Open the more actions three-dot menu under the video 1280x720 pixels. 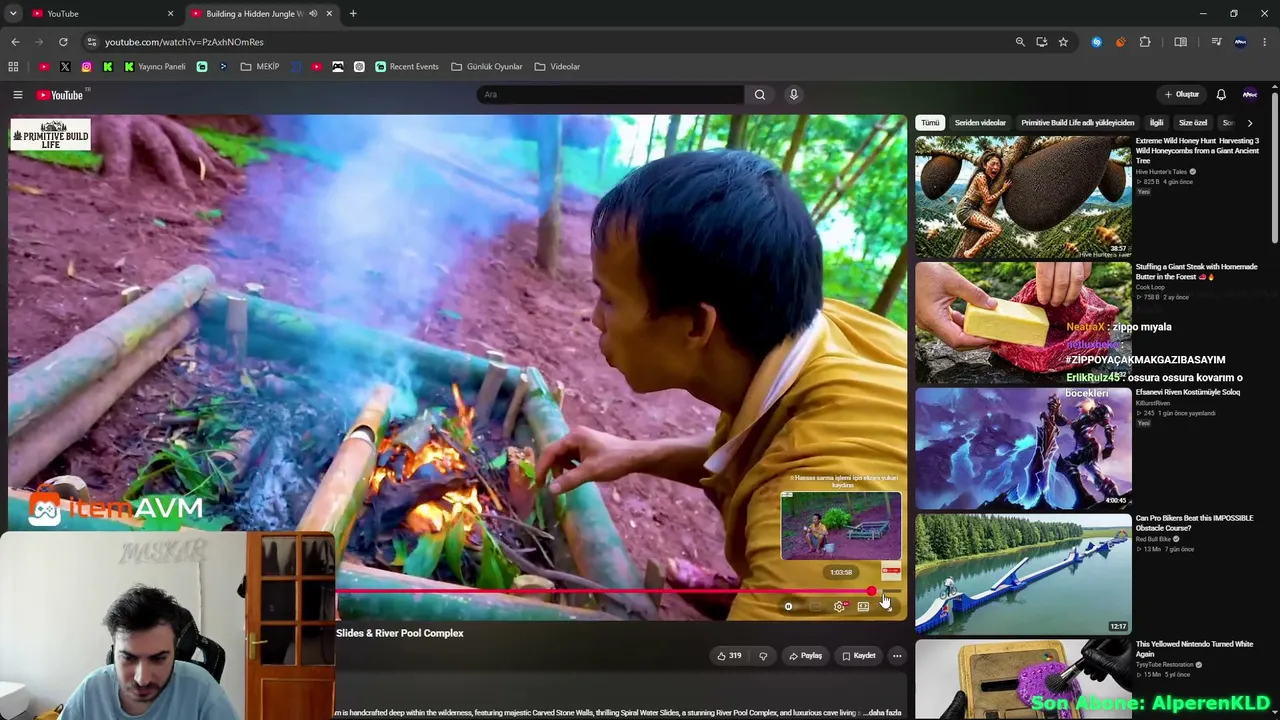pos(897,656)
